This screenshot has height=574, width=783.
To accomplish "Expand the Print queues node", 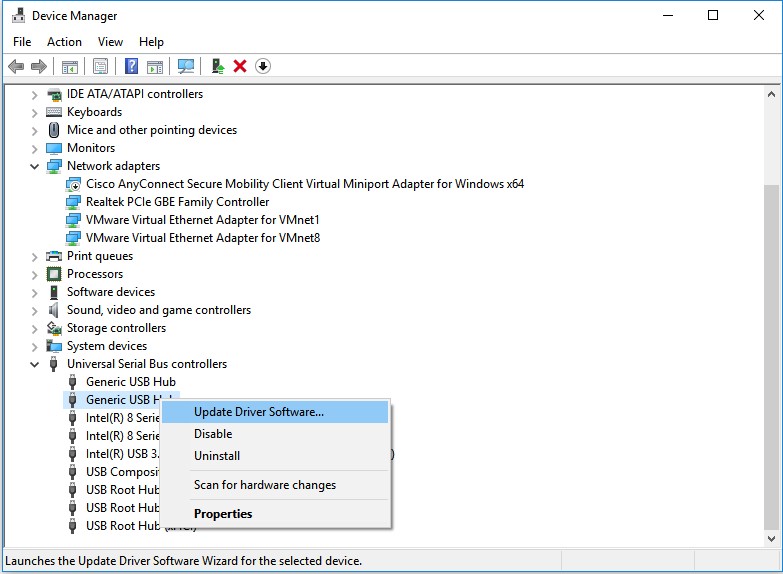I will pos(34,257).
